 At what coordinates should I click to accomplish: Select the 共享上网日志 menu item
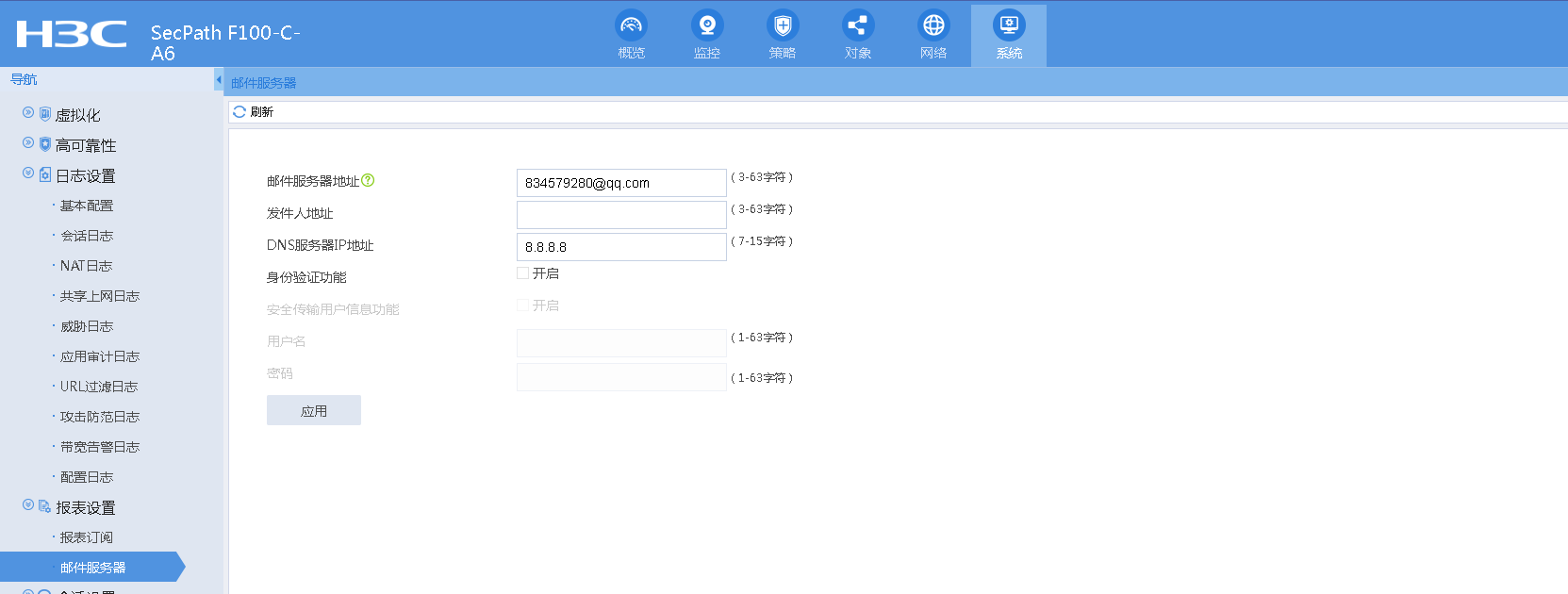(100, 296)
